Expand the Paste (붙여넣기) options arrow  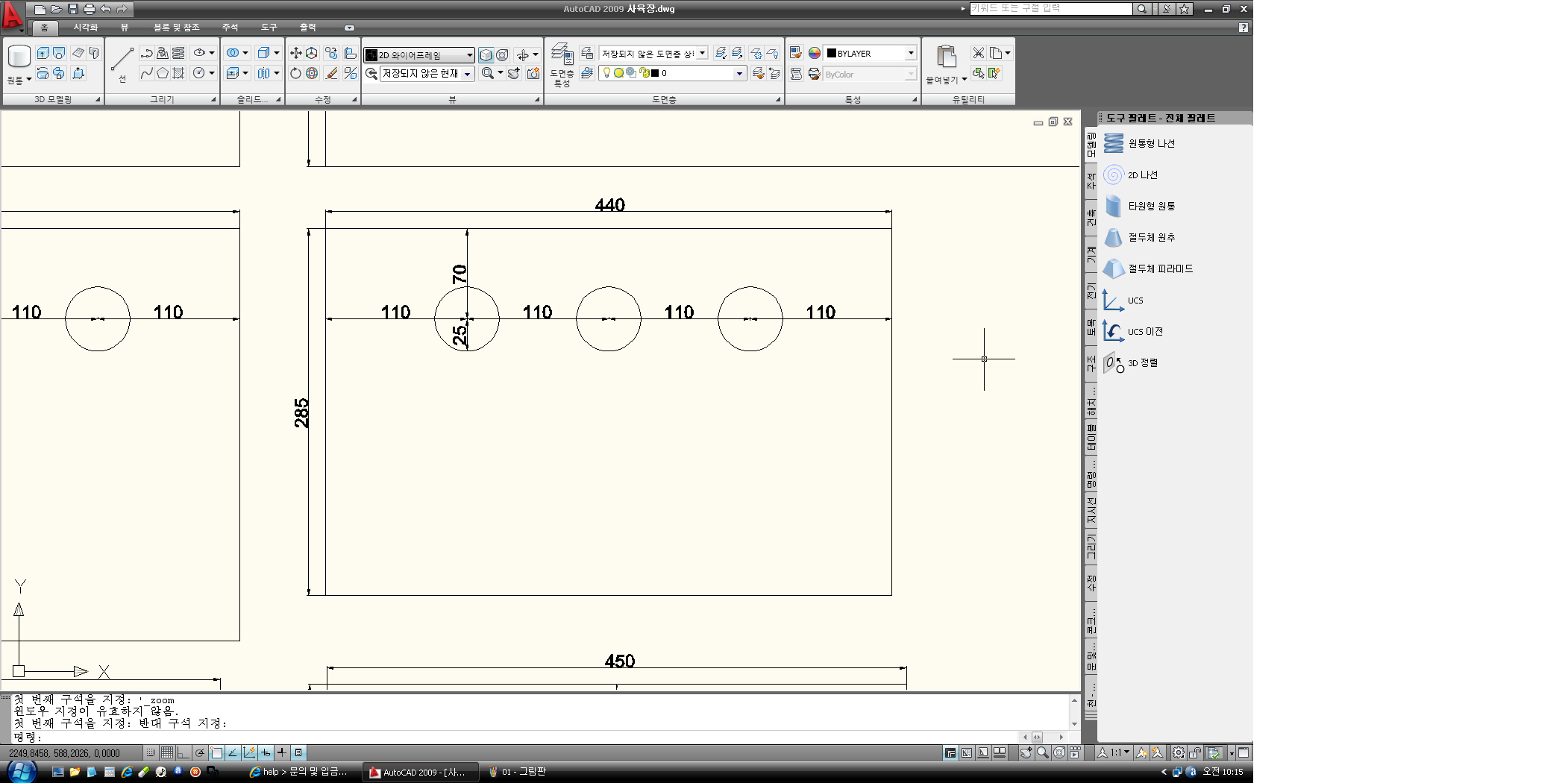pos(964,79)
